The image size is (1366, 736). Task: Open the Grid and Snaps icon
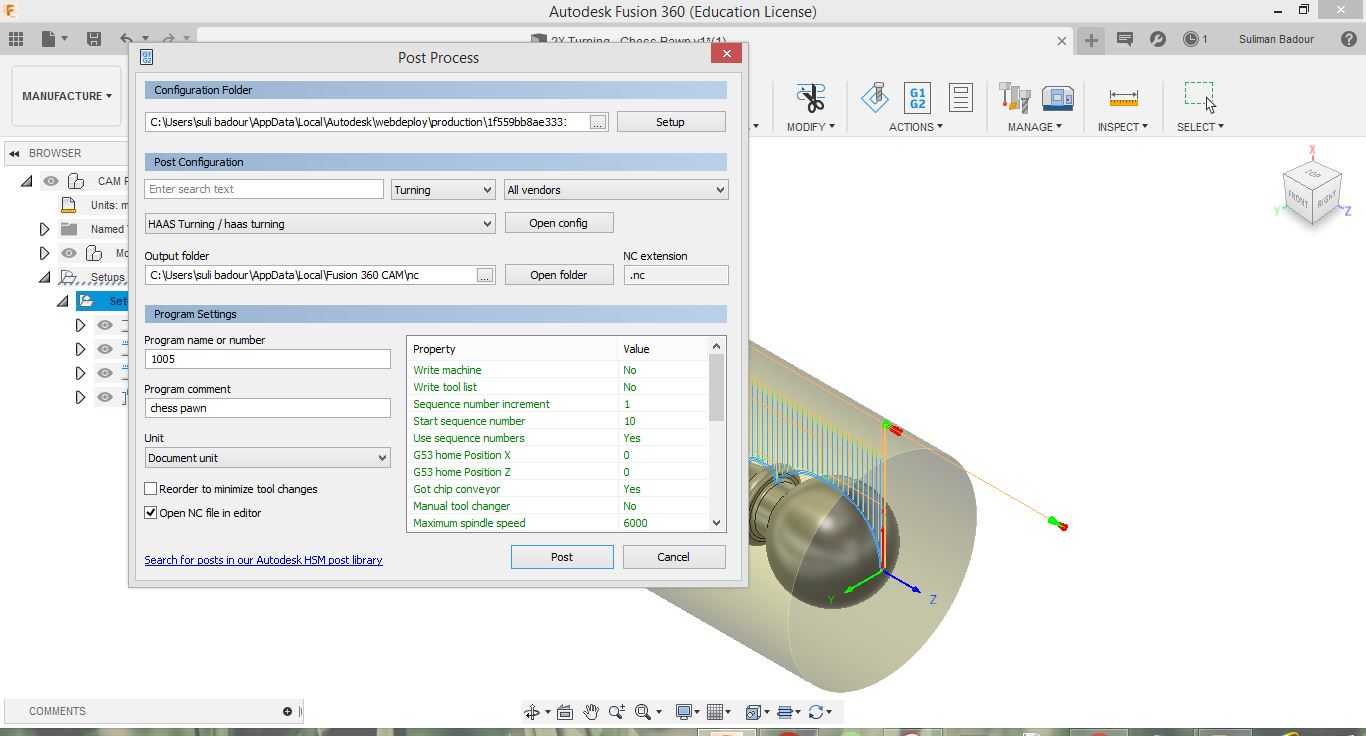click(715, 712)
